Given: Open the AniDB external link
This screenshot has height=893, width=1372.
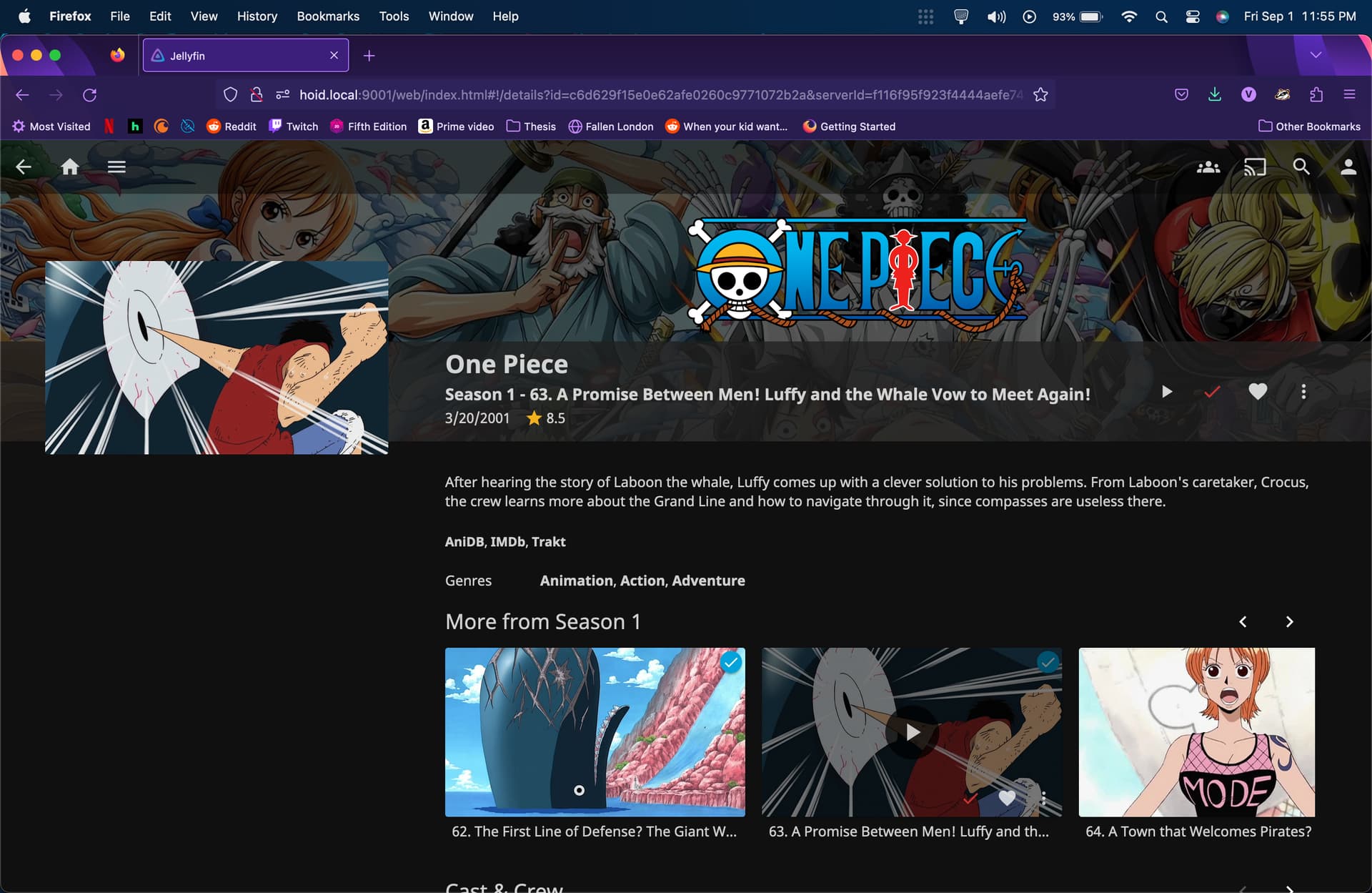Looking at the screenshot, I should click(464, 542).
